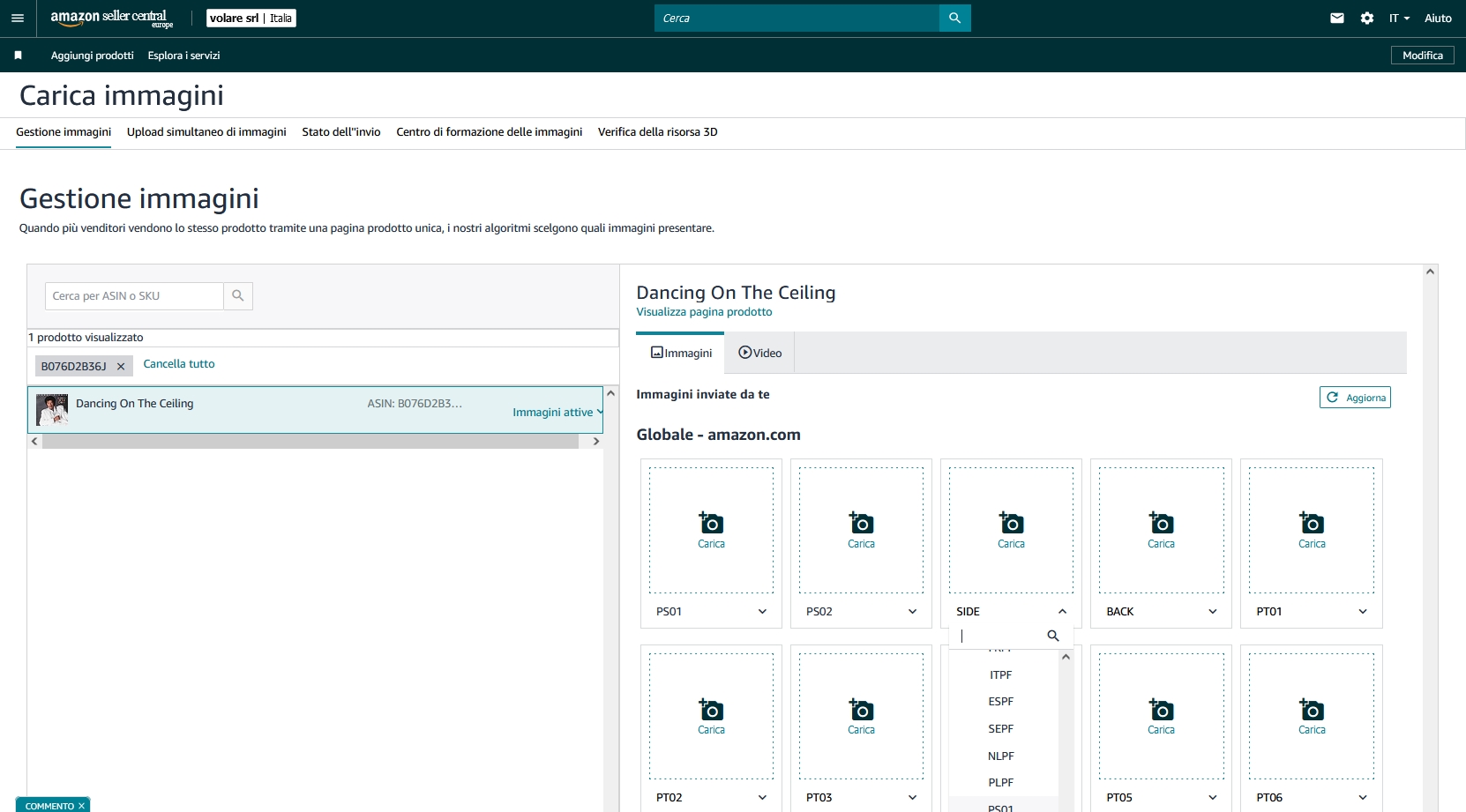The width and height of the screenshot is (1466, 812).
Task: Switch to the Video tab
Action: pos(759,354)
